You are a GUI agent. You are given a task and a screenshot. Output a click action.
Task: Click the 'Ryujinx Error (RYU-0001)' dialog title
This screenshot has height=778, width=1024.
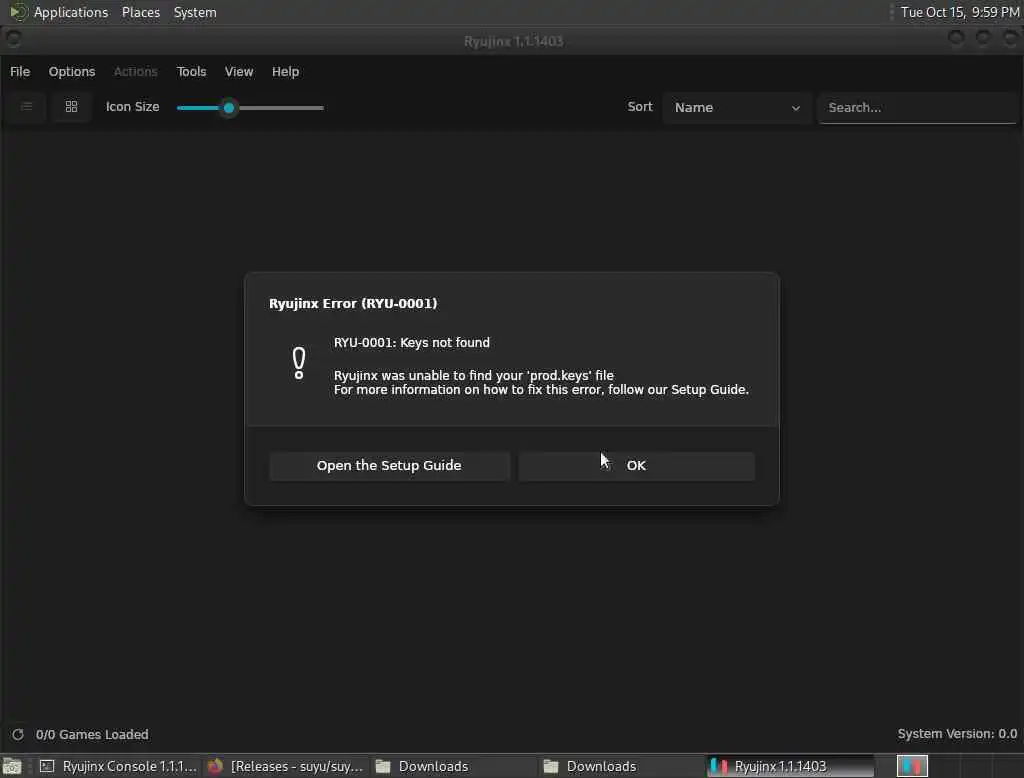pos(353,303)
